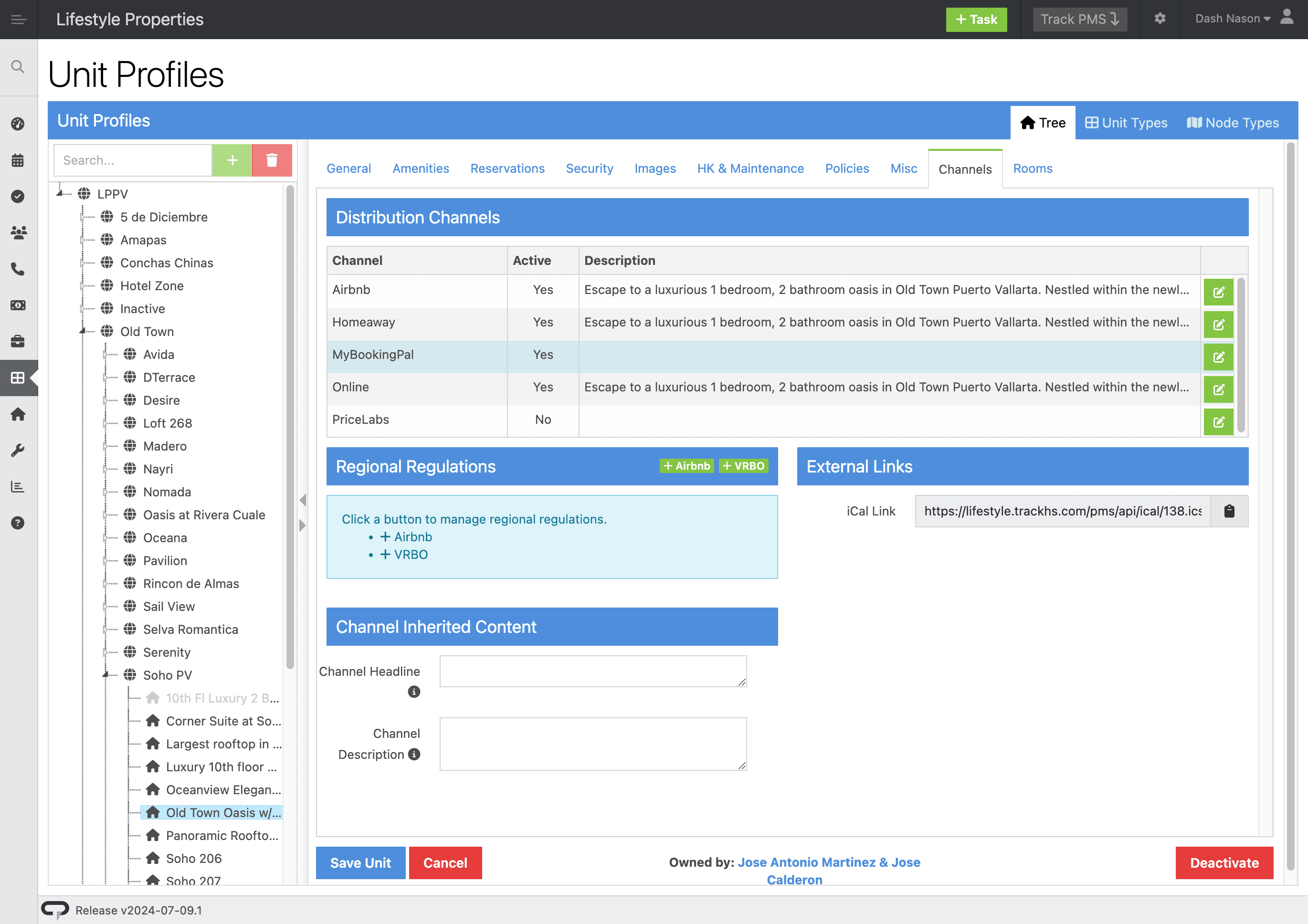Viewport: 1308px width, 924px height.
Task: Click the + Airbnb link in the blue info box
Action: (406, 536)
